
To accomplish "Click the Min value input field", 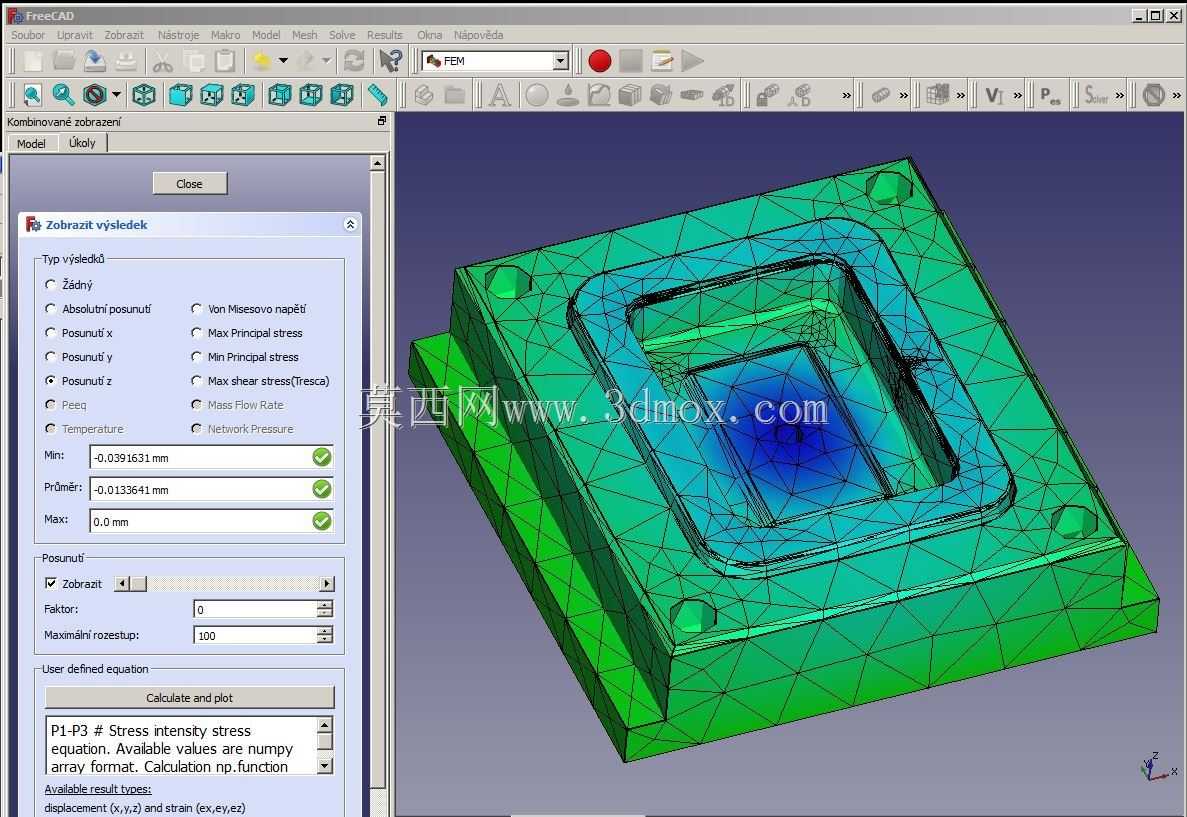I will click(x=211, y=457).
